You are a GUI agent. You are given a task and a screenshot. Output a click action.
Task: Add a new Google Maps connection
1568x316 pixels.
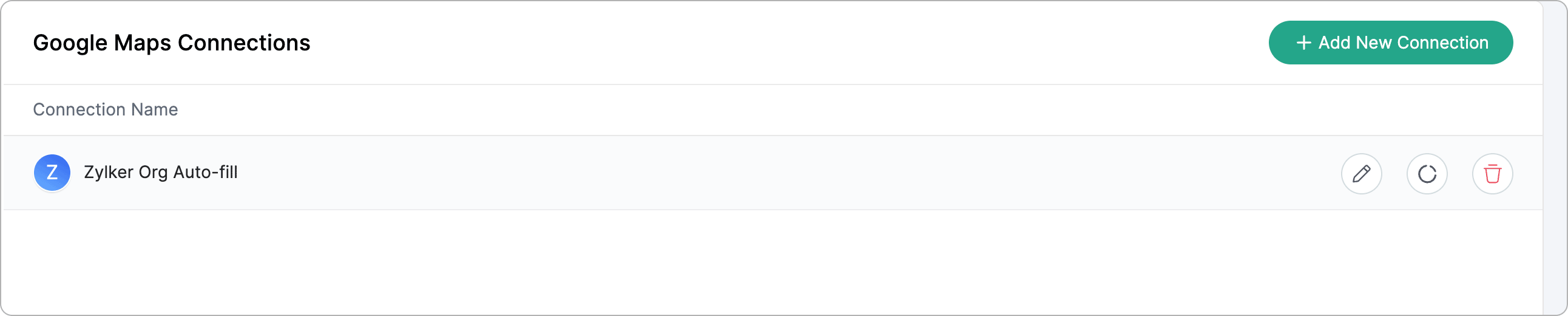[1390, 43]
